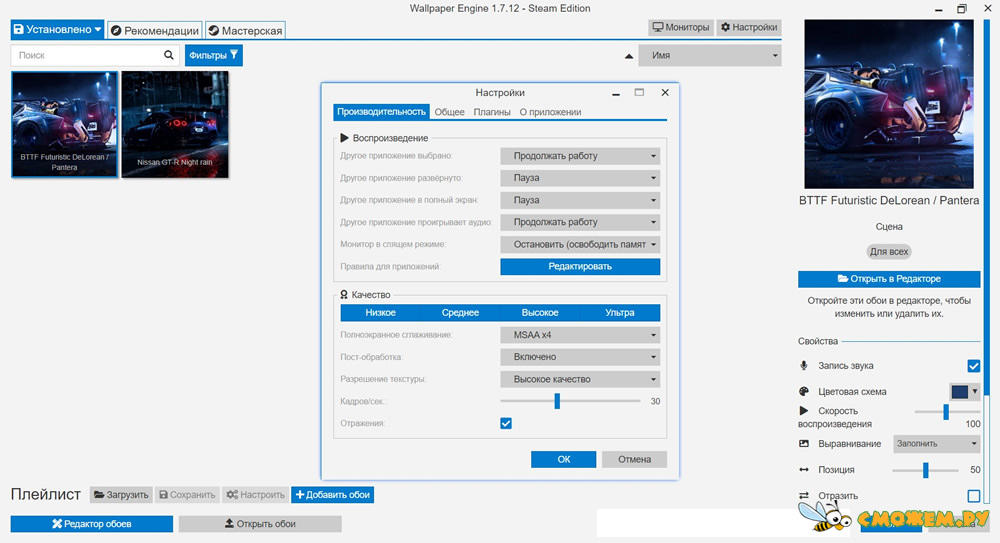
Task: Maximize the Настройки dialog
Action: (639, 93)
